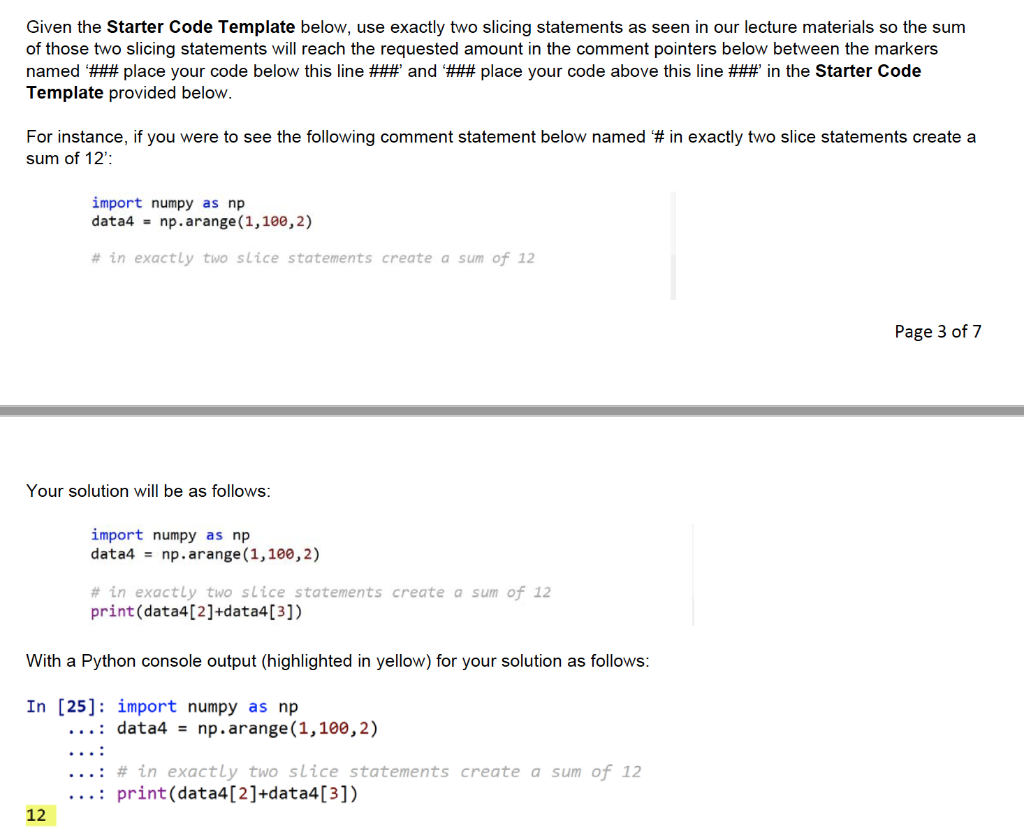Click the console comment line about slice statements
The width and height of the screenshot is (1024, 840).
pyautogui.click(x=380, y=771)
